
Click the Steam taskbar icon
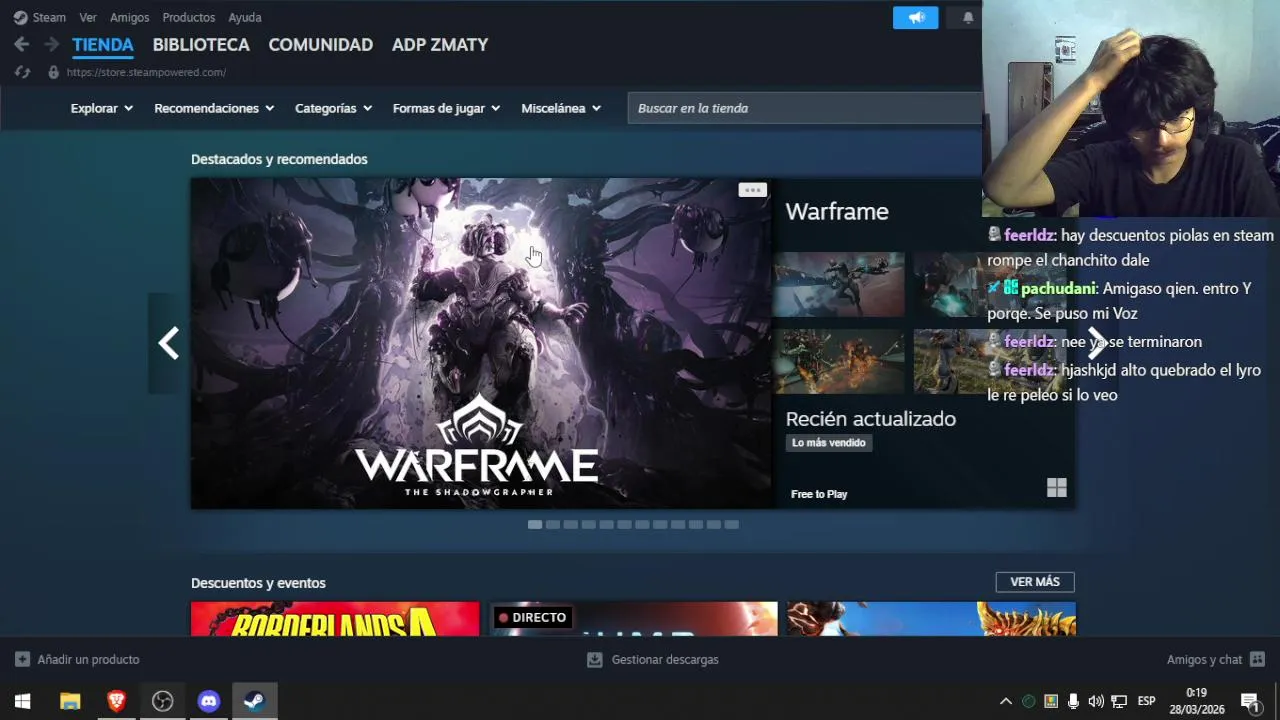click(x=254, y=701)
